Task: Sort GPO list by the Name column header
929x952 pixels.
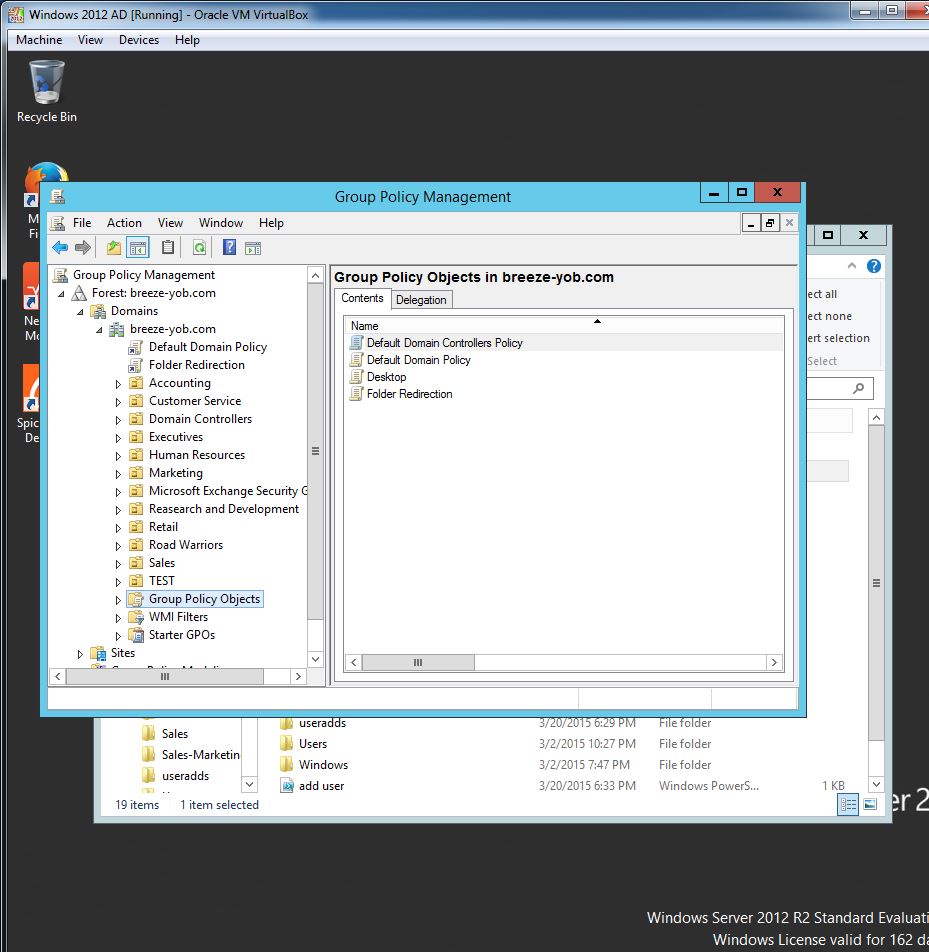Action: [x=563, y=325]
